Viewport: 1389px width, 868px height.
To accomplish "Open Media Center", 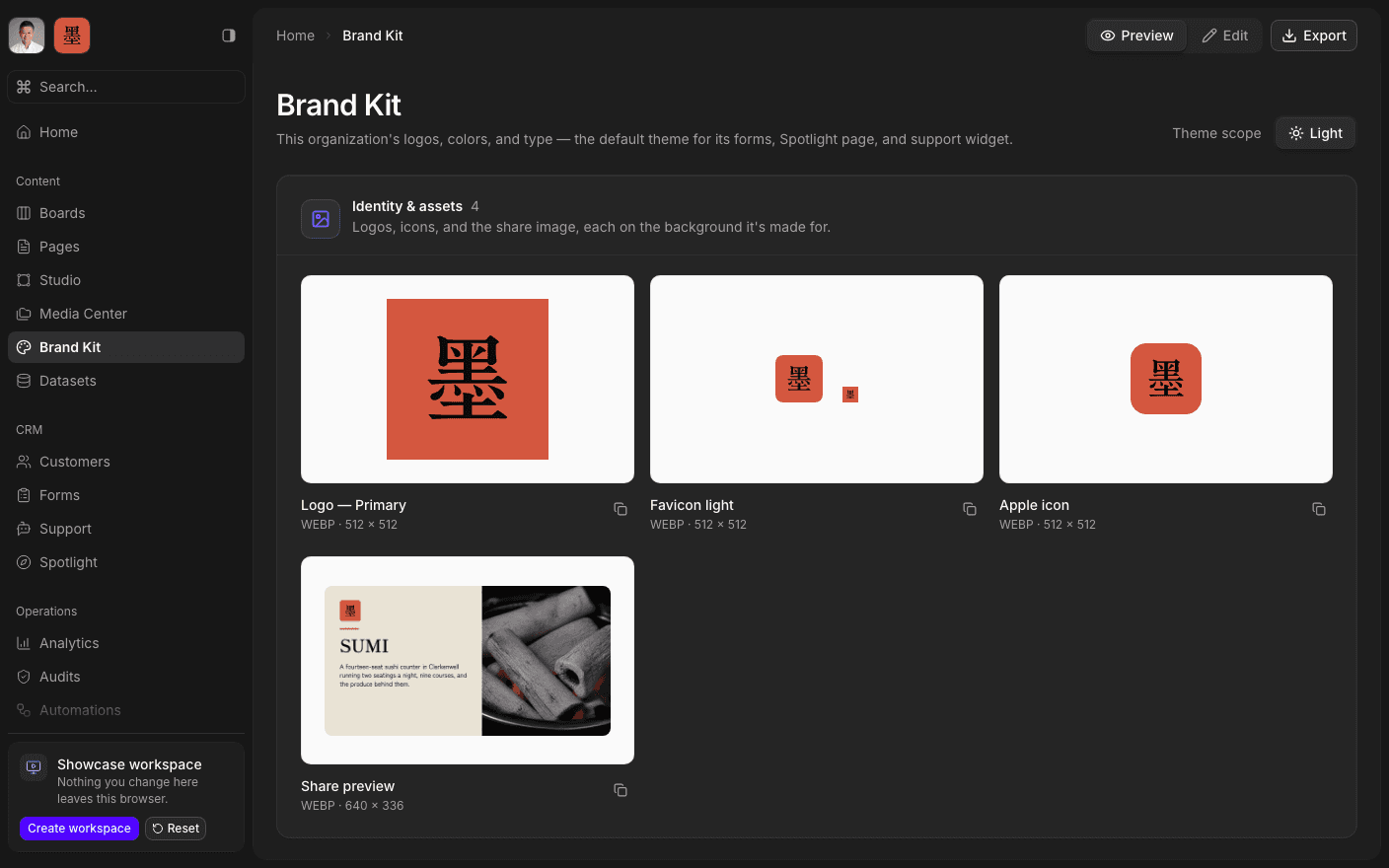I will [x=126, y=314].
